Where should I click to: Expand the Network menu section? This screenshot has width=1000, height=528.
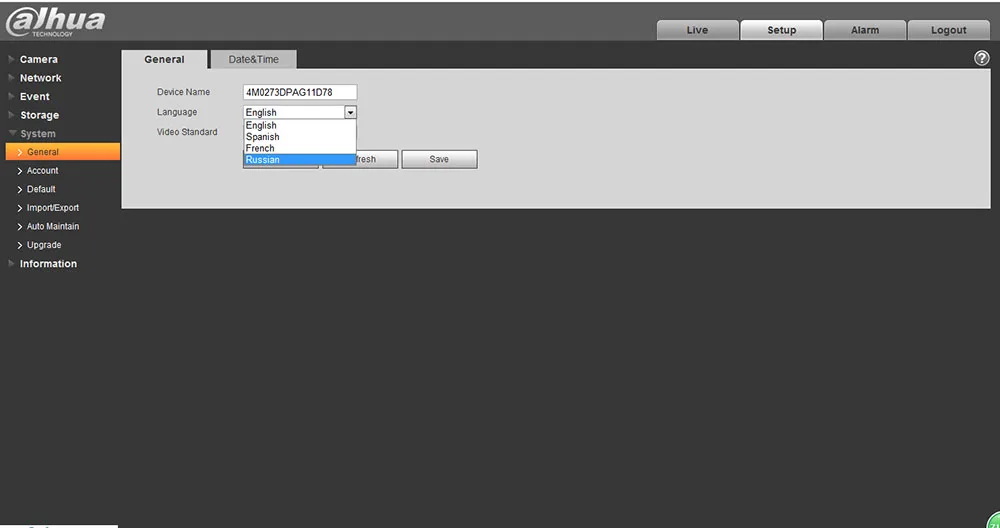click(40, 78)
